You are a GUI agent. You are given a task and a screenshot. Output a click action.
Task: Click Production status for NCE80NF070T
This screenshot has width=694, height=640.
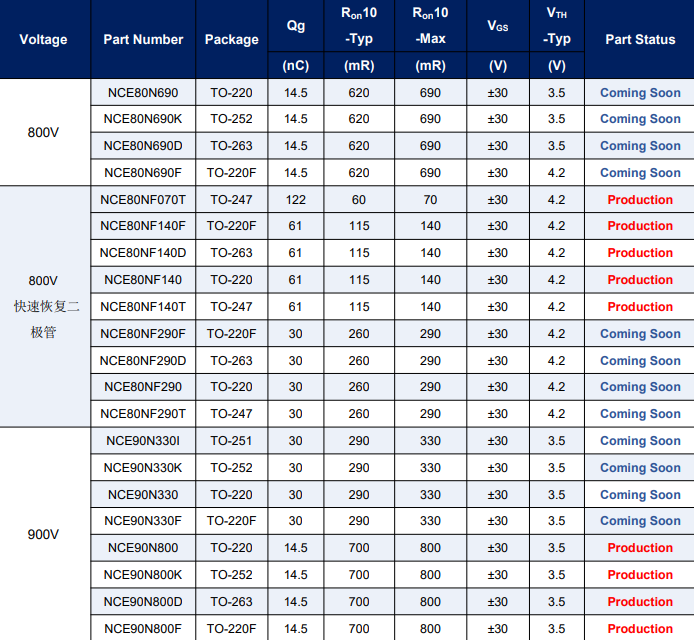point(640,200)
